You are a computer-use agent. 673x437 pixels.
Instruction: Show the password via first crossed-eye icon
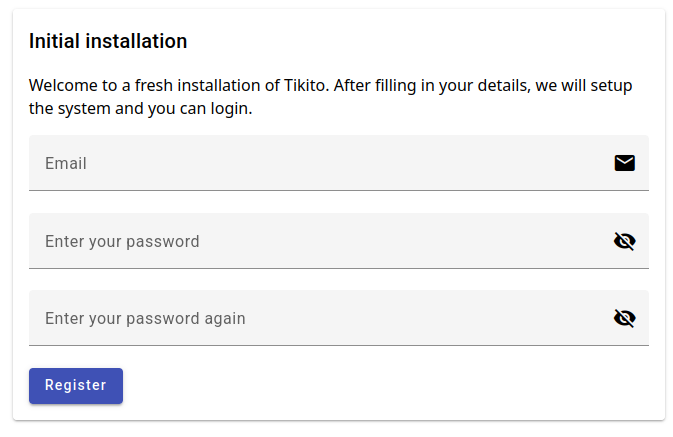coord(624,241)
